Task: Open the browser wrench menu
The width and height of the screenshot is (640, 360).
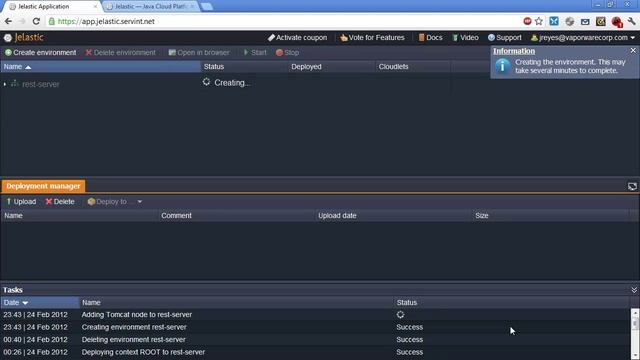Action: [x=632, y=21]
